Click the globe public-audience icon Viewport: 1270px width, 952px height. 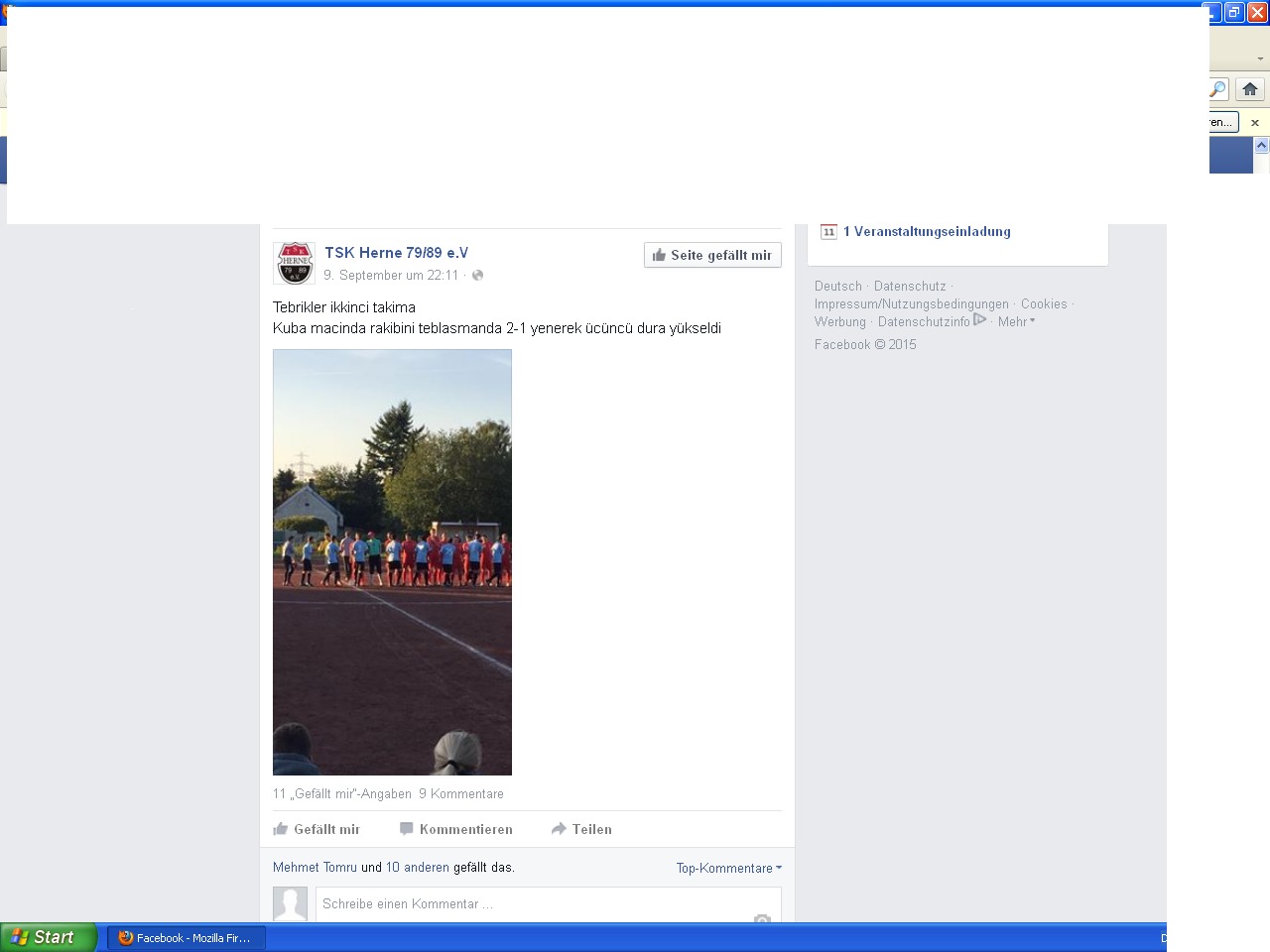477,276
